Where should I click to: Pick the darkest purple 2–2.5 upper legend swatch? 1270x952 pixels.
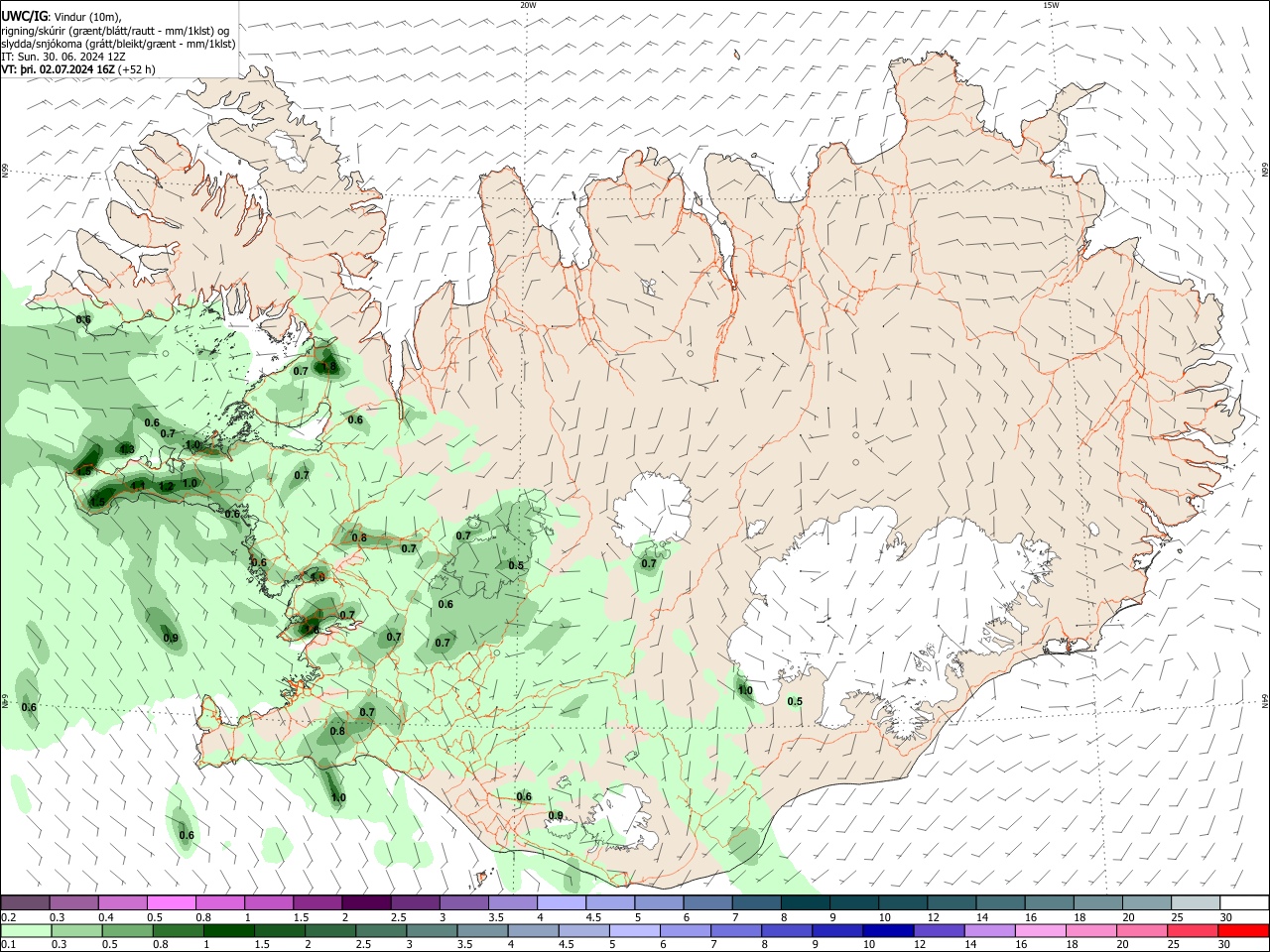(365, 902)
